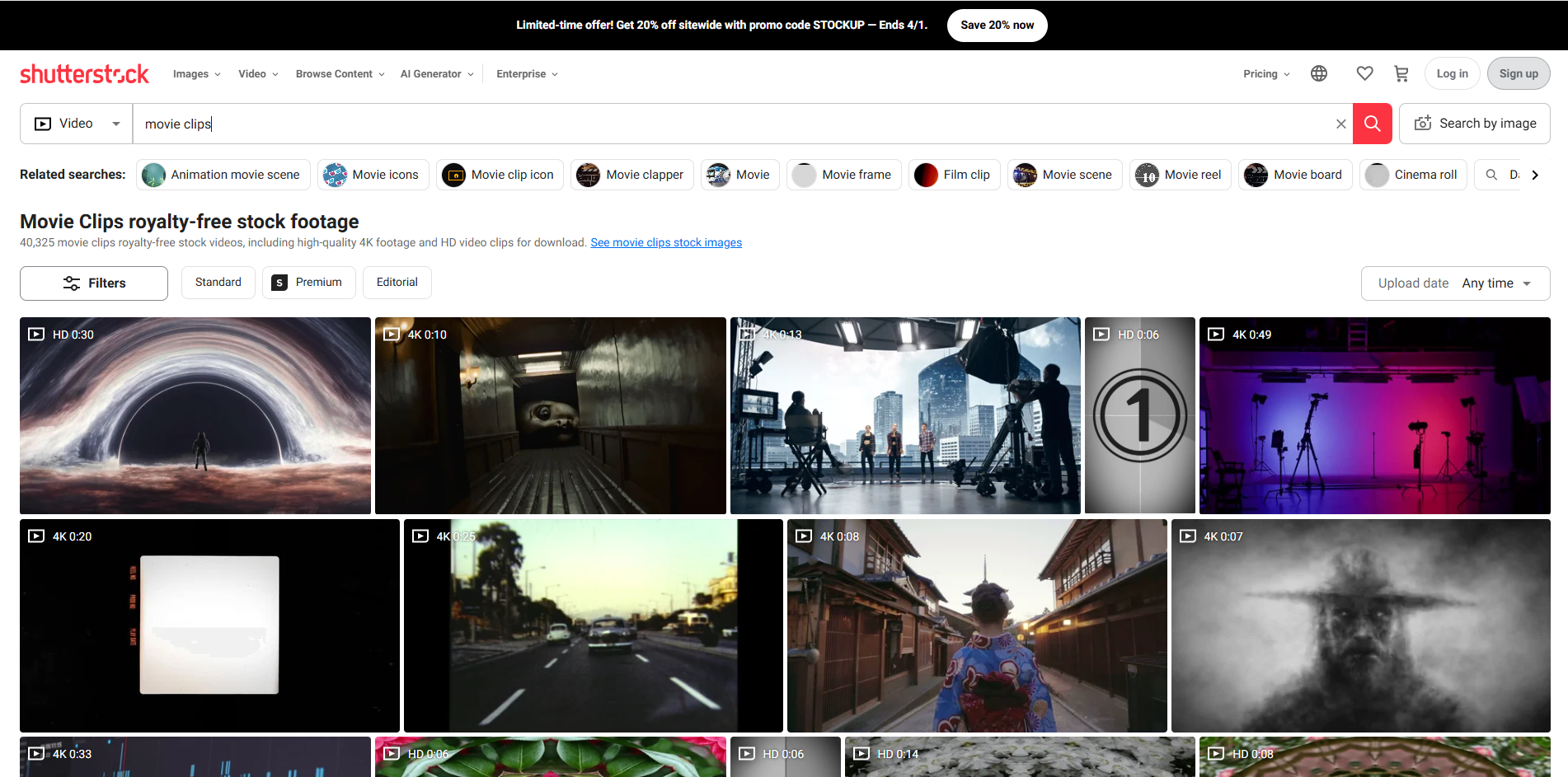Open the smoky hat figure video thumbnail
The height and width of the screenshot is (777, 1568).
click(x=1361, y=625)
